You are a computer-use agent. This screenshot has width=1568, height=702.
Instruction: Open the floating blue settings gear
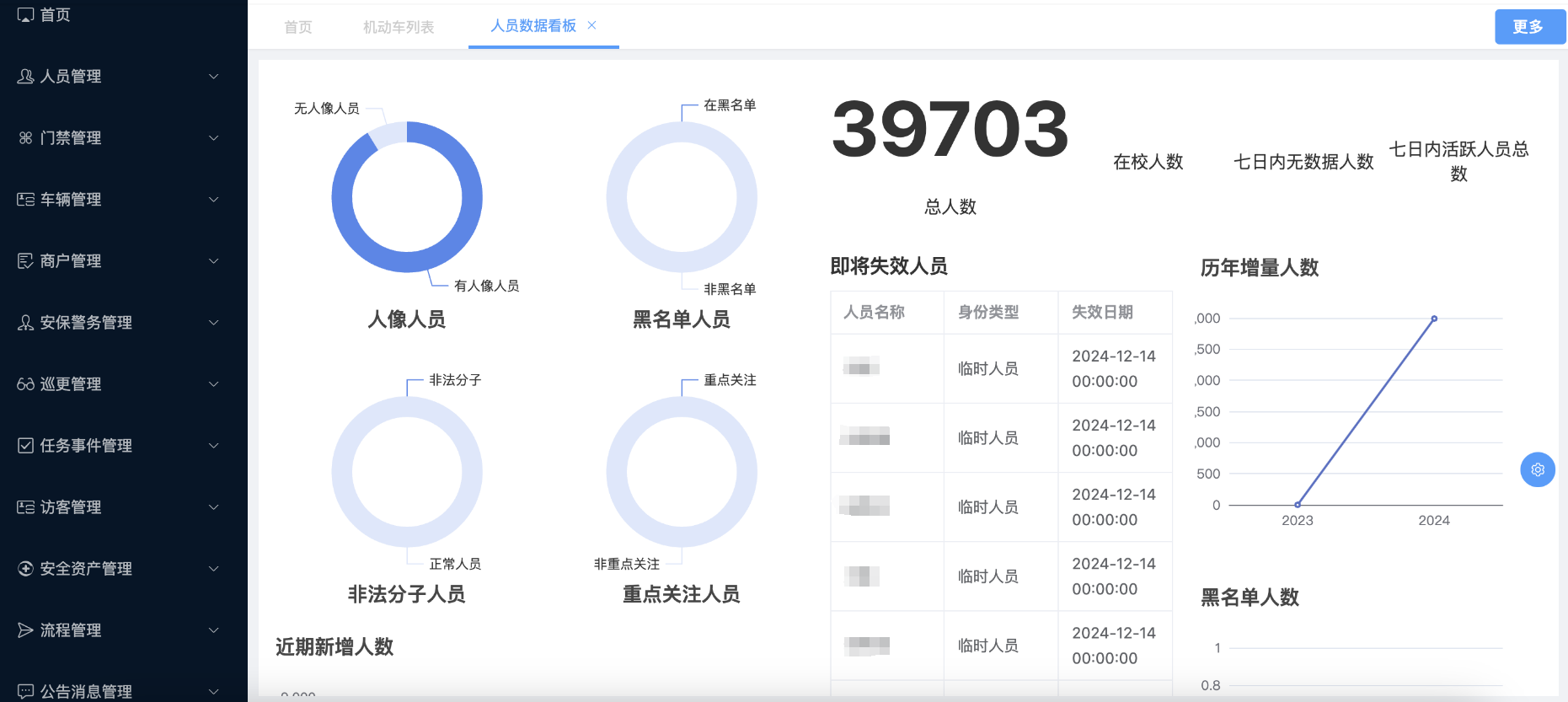(1538, 469)
